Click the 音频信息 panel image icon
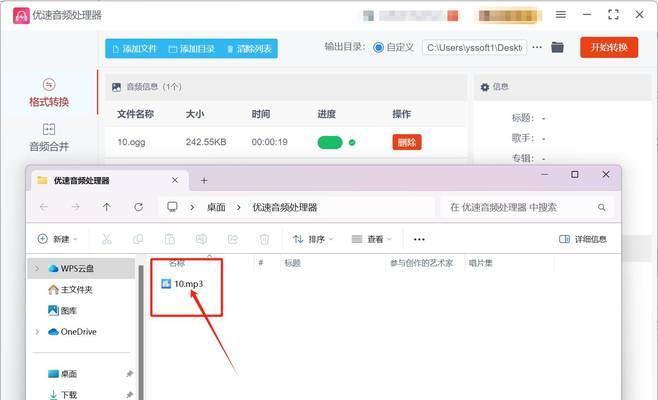Screen dimensions: 658x400 [116, 87]
